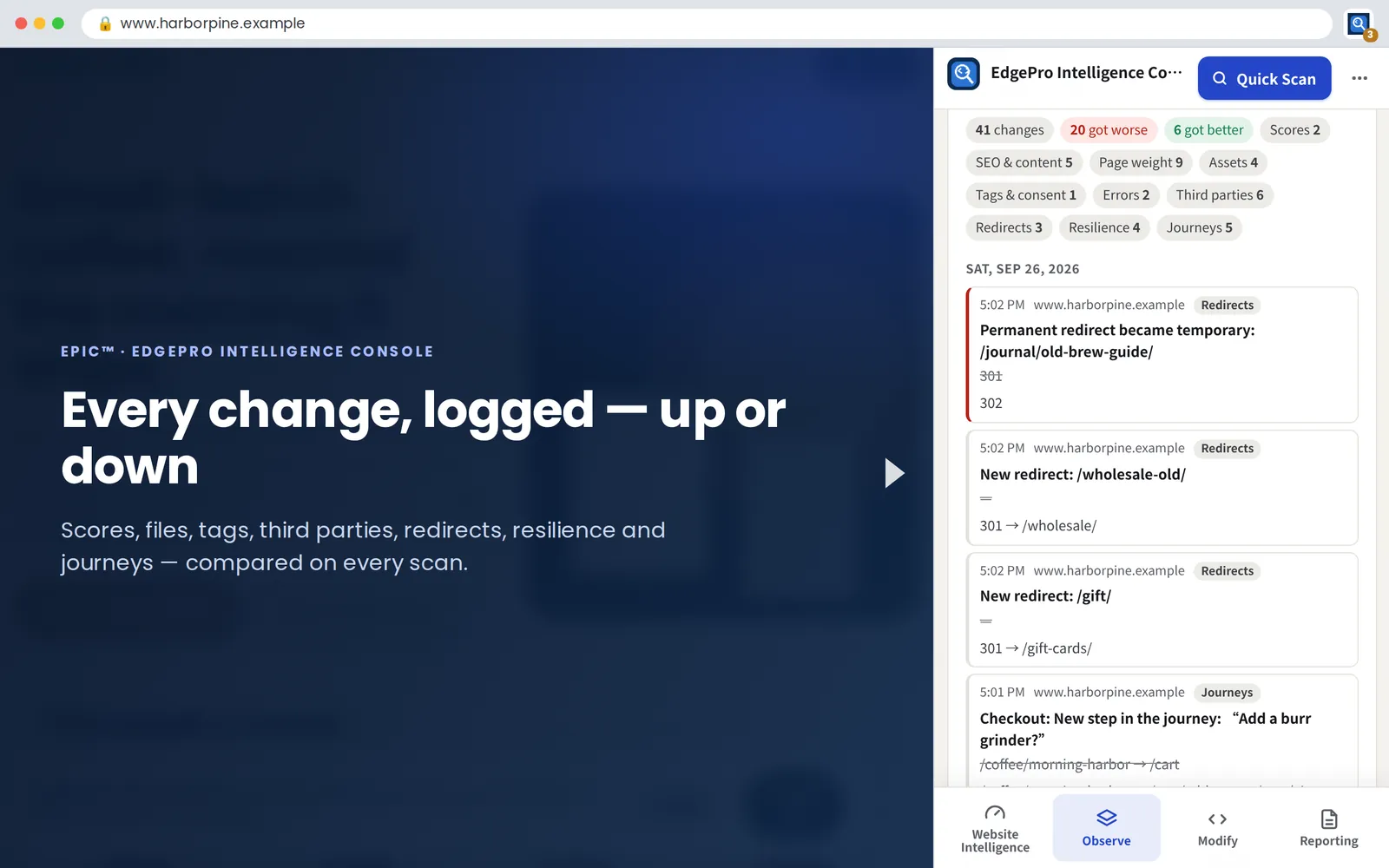Image resolution: width=1389 pixels, height=868 pixels.
Task: Select Resilience 4 filter chip
Action: click(1104, 227)
